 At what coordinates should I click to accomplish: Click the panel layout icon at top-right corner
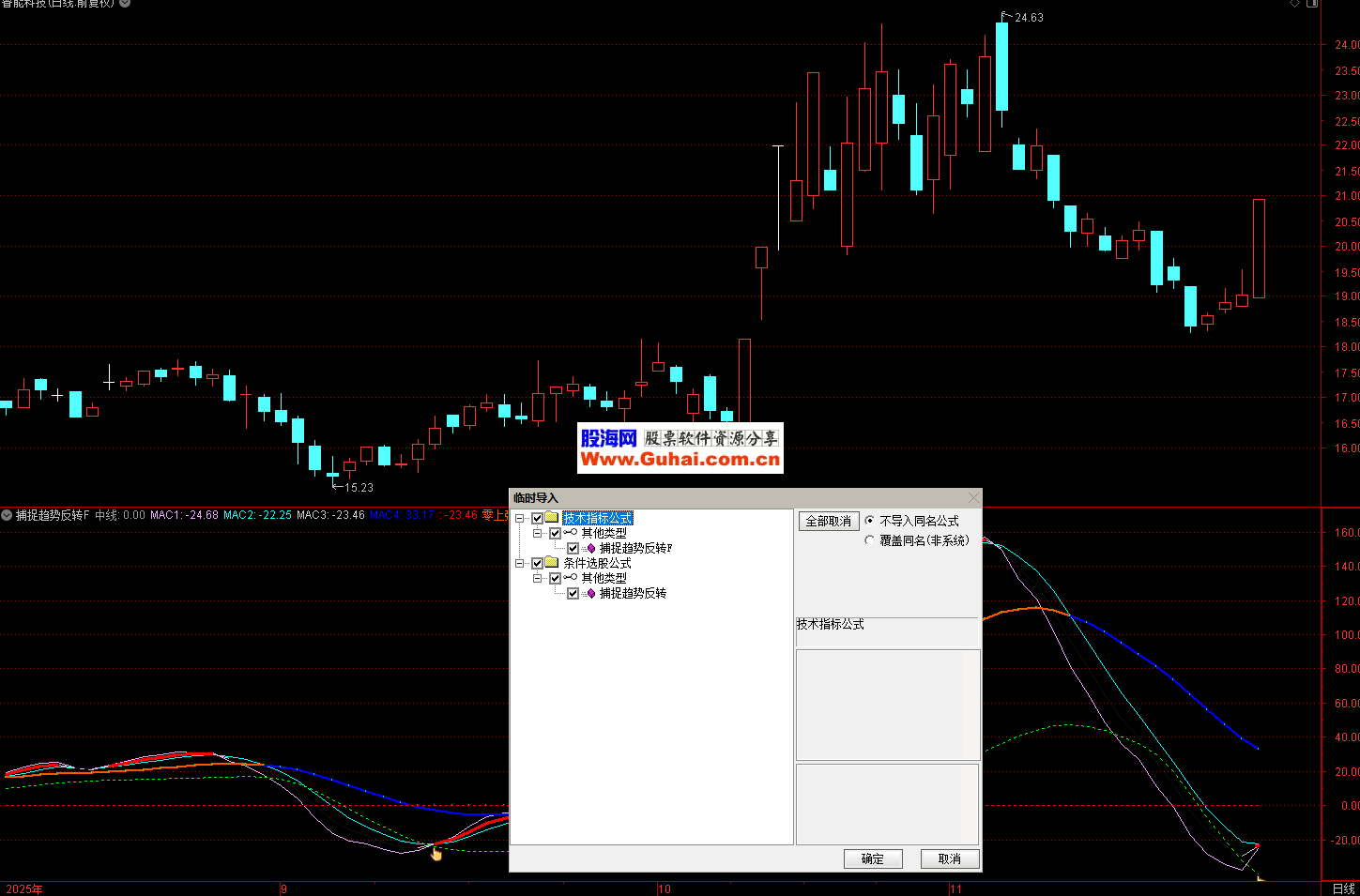[x=1312, y=4]
